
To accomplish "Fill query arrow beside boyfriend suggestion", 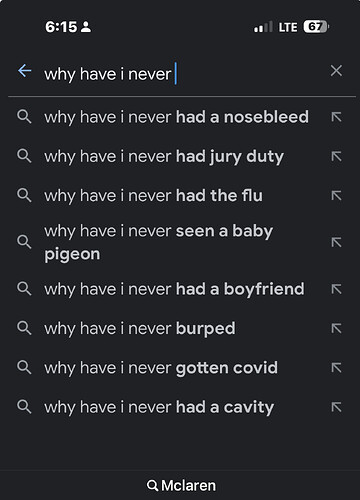I will [336, 289].
